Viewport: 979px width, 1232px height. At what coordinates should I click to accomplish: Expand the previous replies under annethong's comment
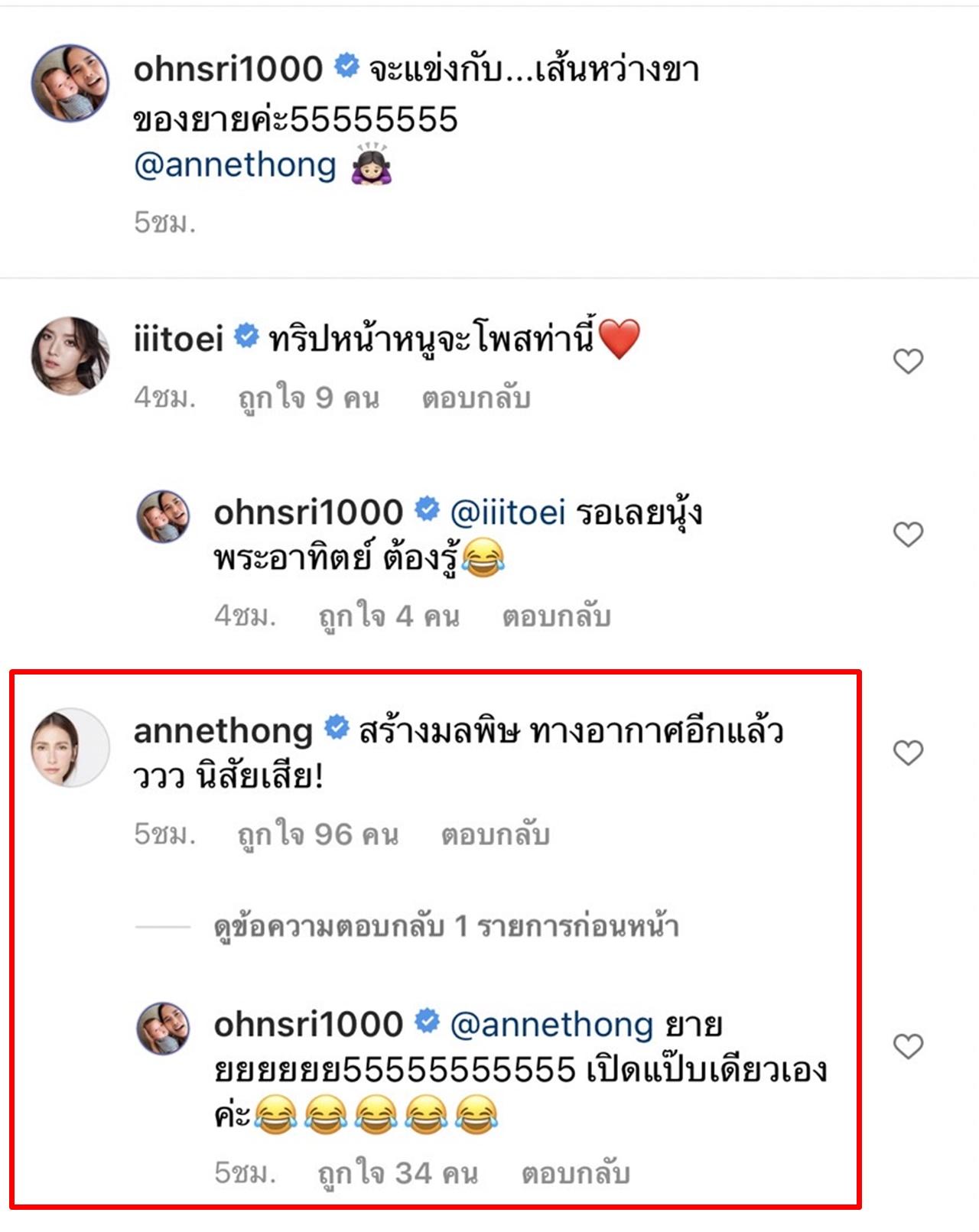click(x=446, y=927)
